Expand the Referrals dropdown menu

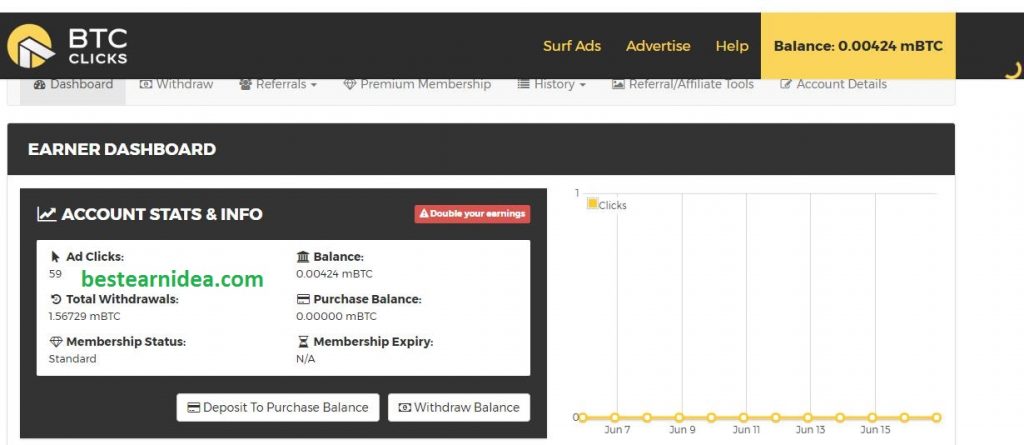tap(278, 85)
